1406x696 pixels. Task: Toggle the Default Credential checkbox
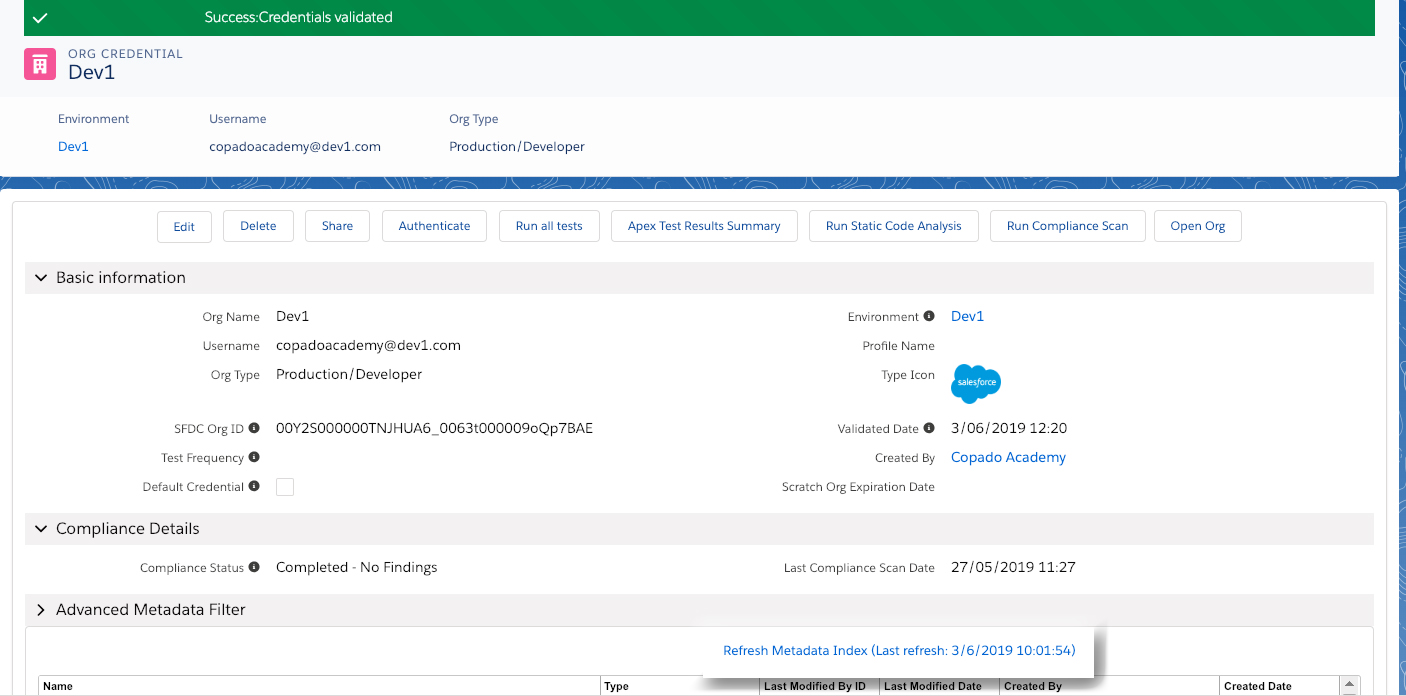pyautogui.click(x=285, y=487)
